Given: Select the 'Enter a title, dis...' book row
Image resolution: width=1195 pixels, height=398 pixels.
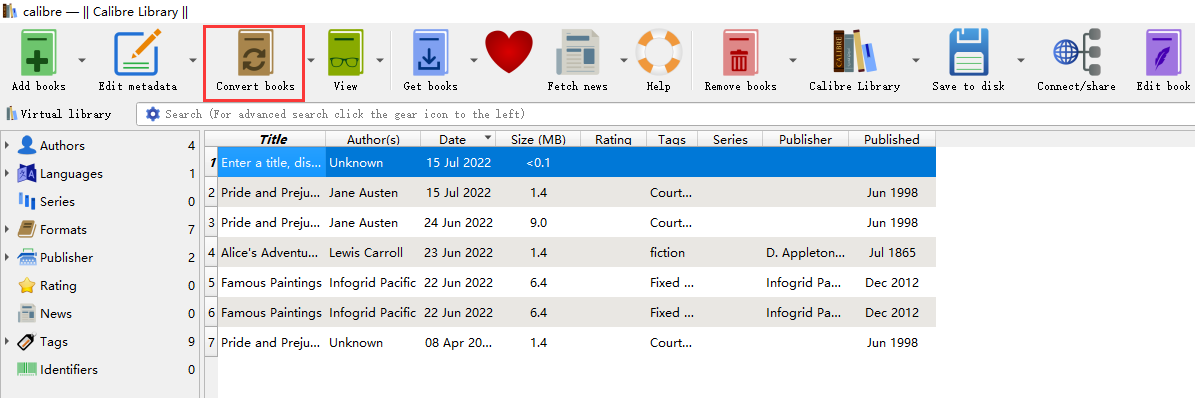Looking at the screenshot, I should pos(576,162).
